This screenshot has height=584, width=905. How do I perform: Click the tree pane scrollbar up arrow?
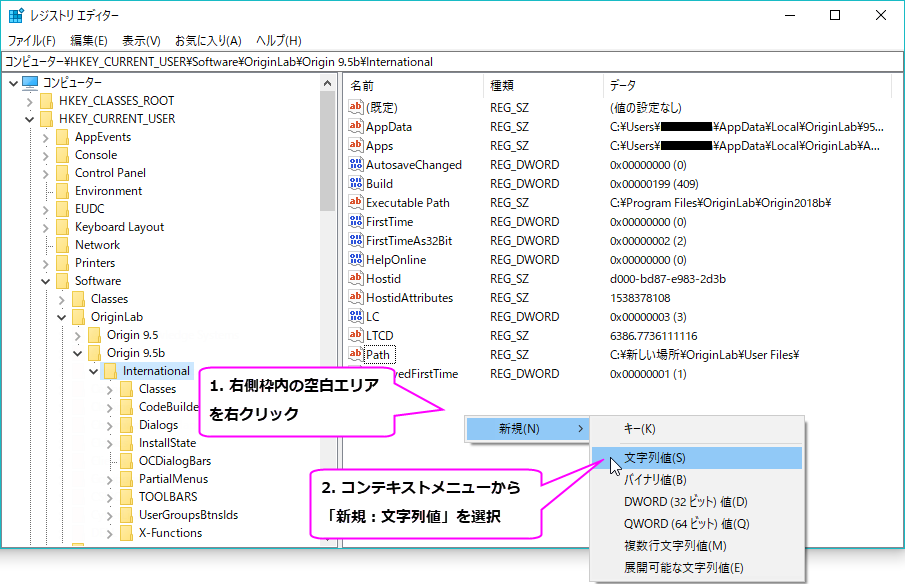tap(327, 83)
